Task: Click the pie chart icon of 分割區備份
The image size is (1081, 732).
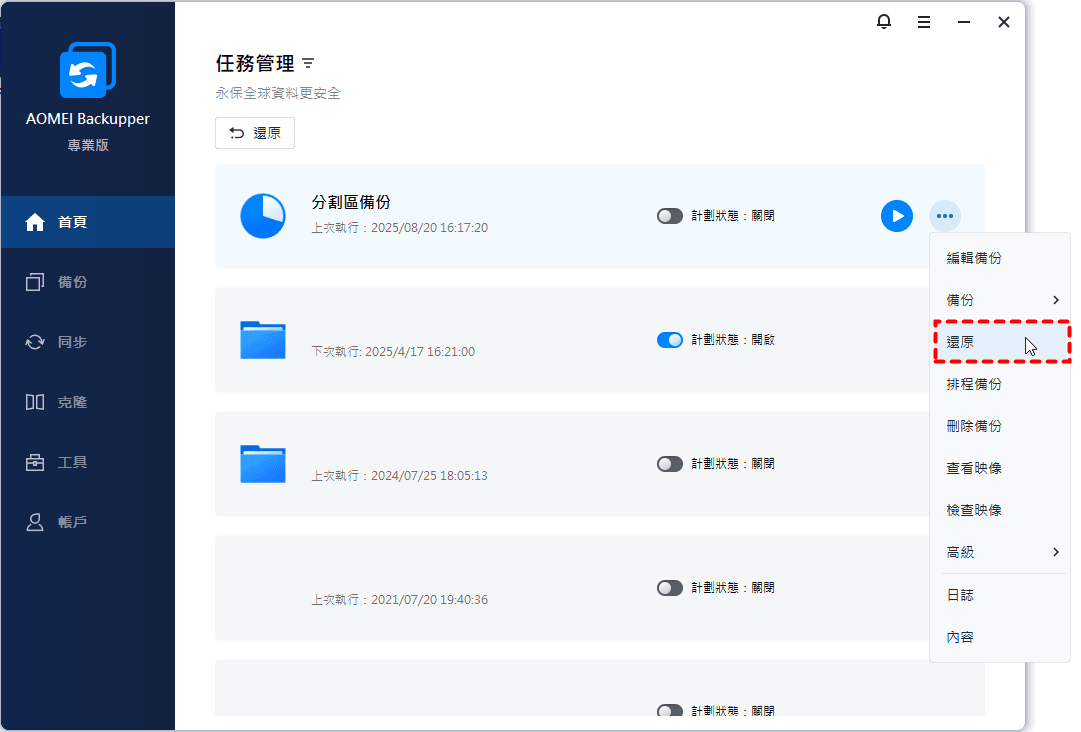Action: click(x=263, y=216)
